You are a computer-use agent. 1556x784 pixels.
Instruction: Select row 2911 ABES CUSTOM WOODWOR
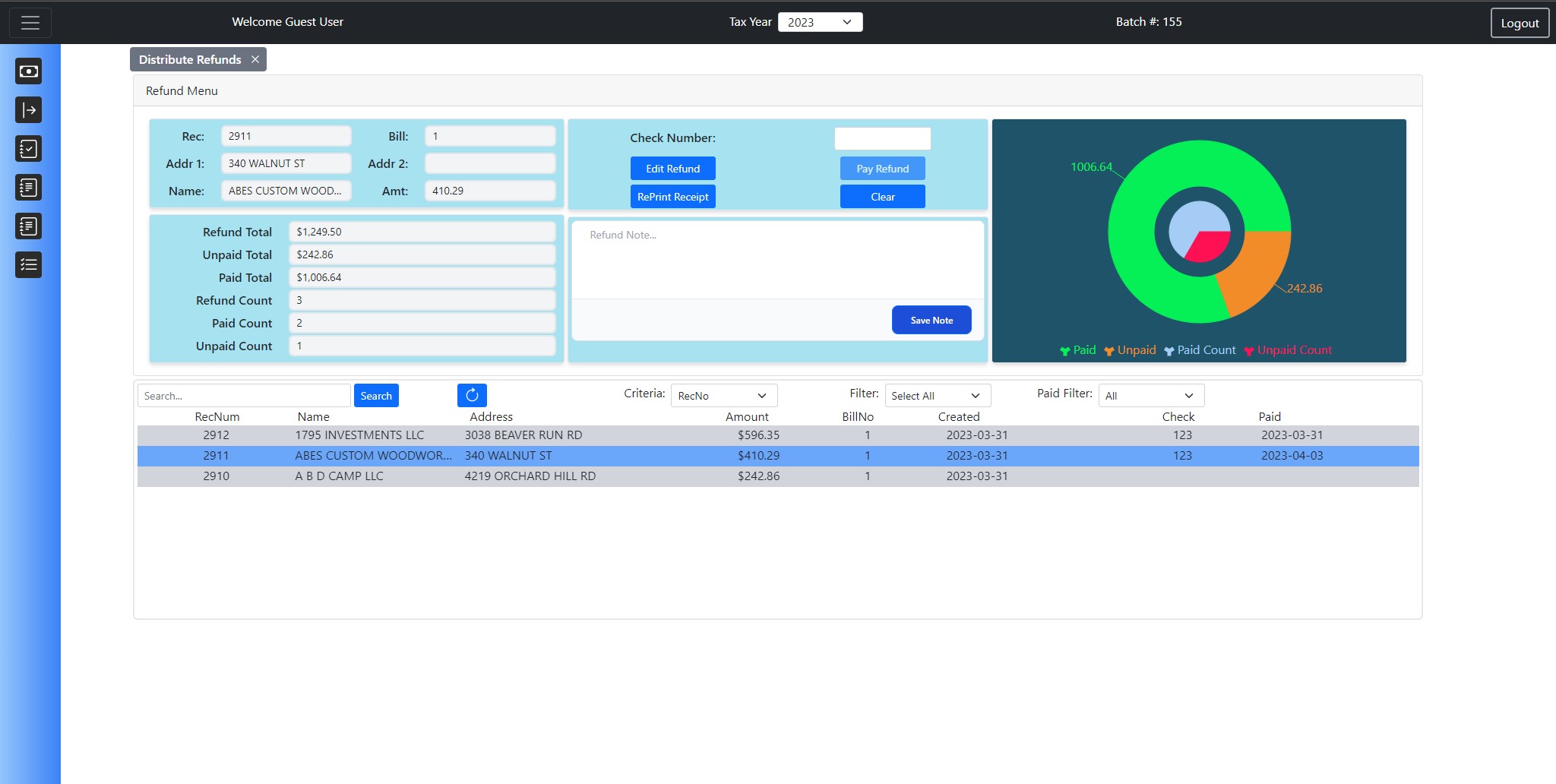click(778, 456)
